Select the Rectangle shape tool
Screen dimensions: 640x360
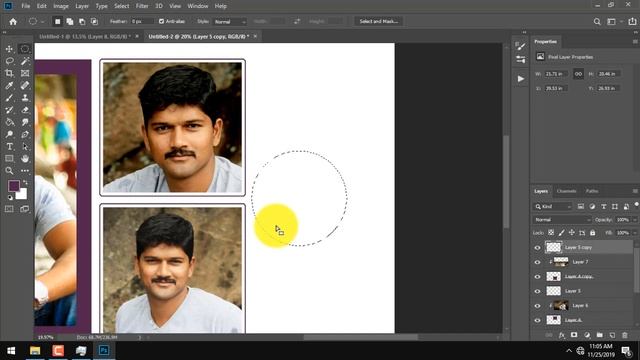point(9,158)
